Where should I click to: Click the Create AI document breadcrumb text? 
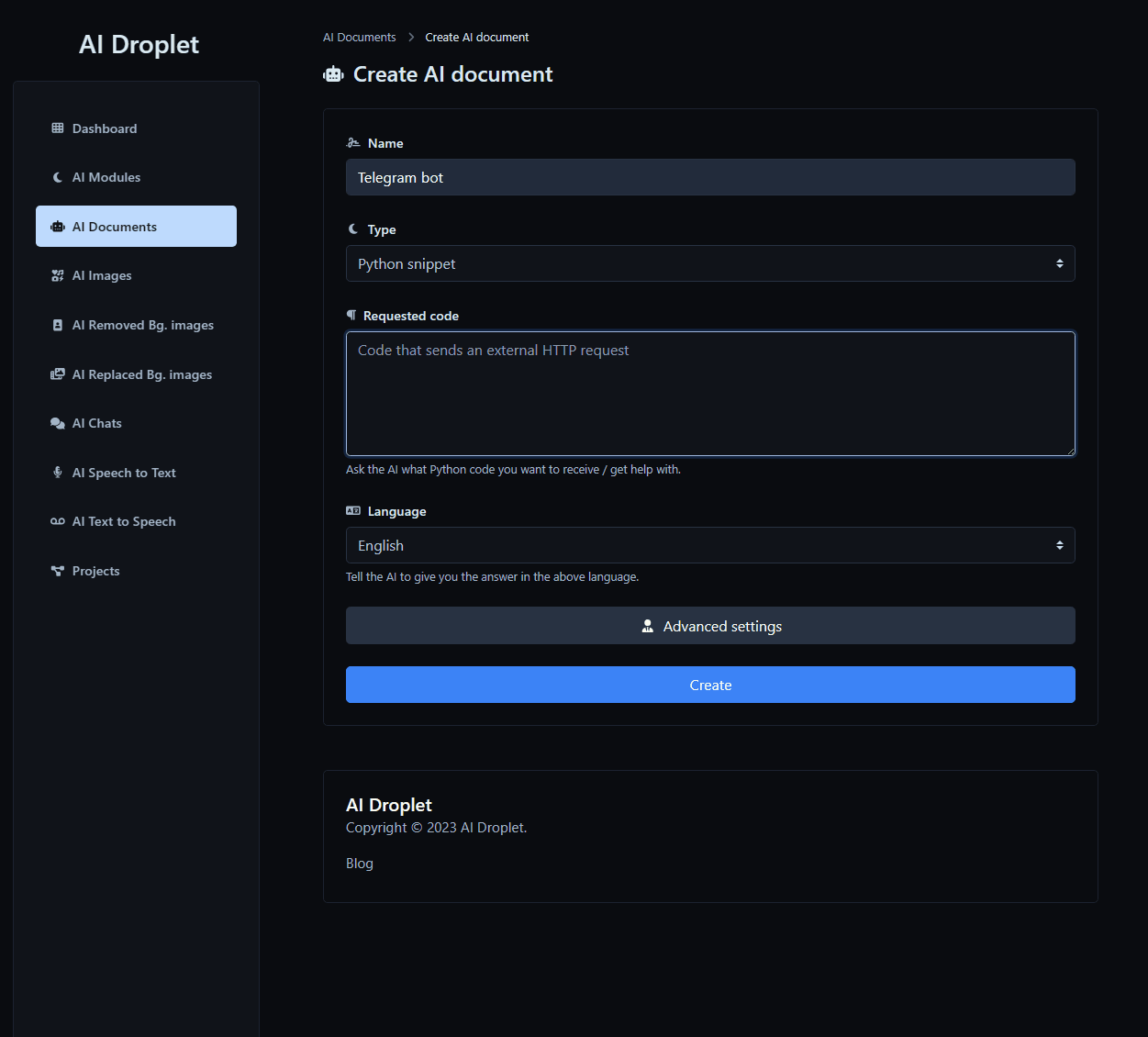pyautogui.click(x=477, y=38)
